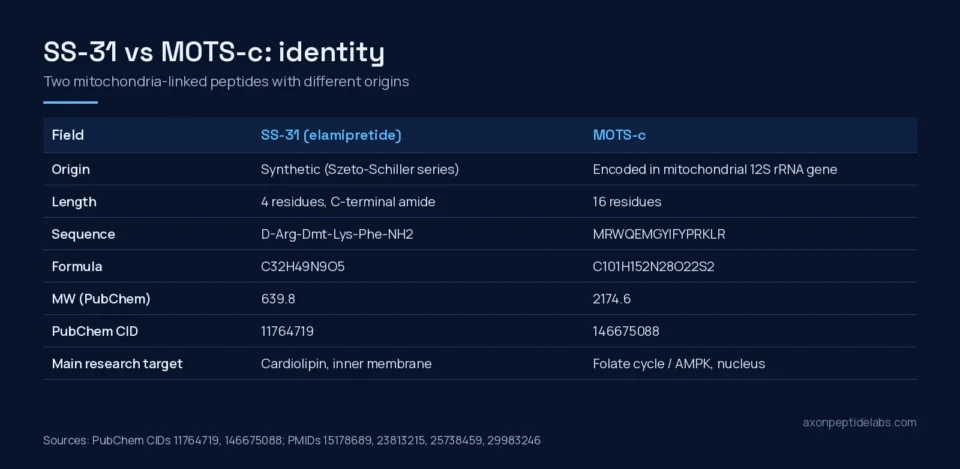This screenshot has width=960, height=469.
Task: Click 'Cardiolipin, inner membrane' cell
Action: [346, 364]
